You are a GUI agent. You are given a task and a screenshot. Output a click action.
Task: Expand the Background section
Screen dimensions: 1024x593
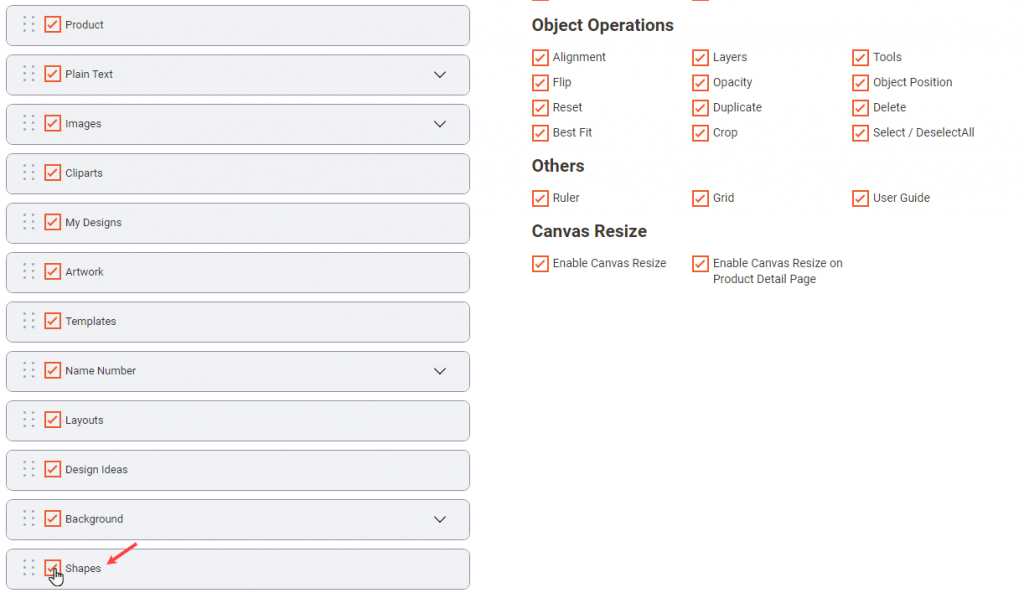(440, 519)
